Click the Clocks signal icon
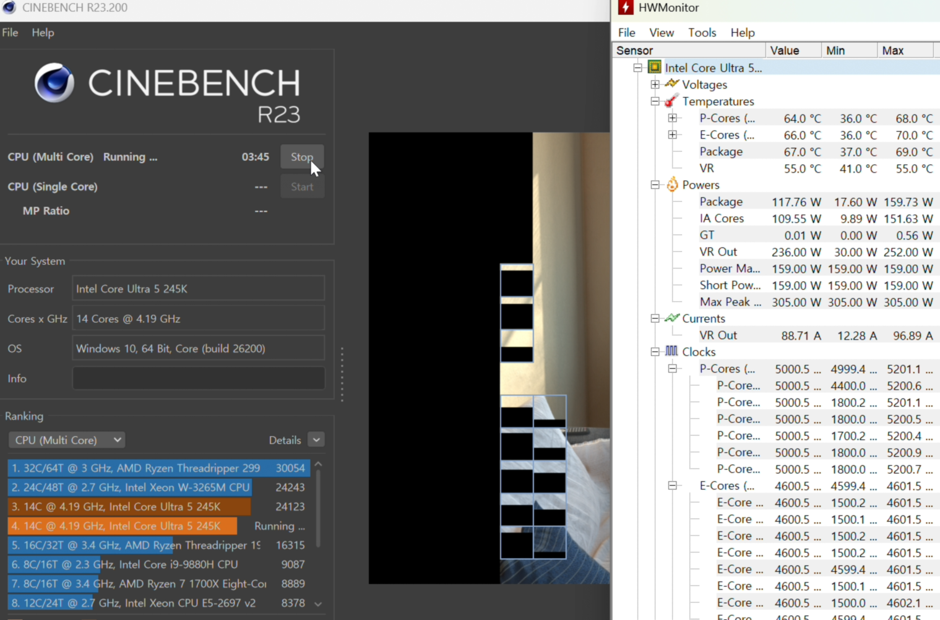940x620 pixels. 671,351
